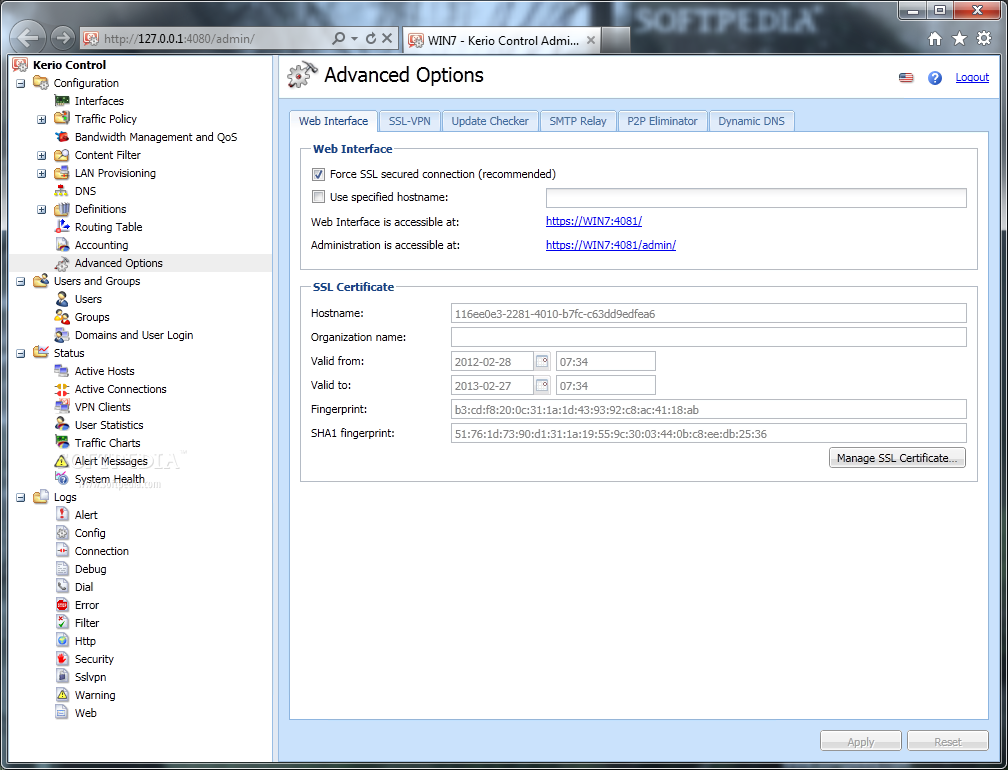Open the Debug log entry
Screen dimensions: 1008x770
click(91, 569)
